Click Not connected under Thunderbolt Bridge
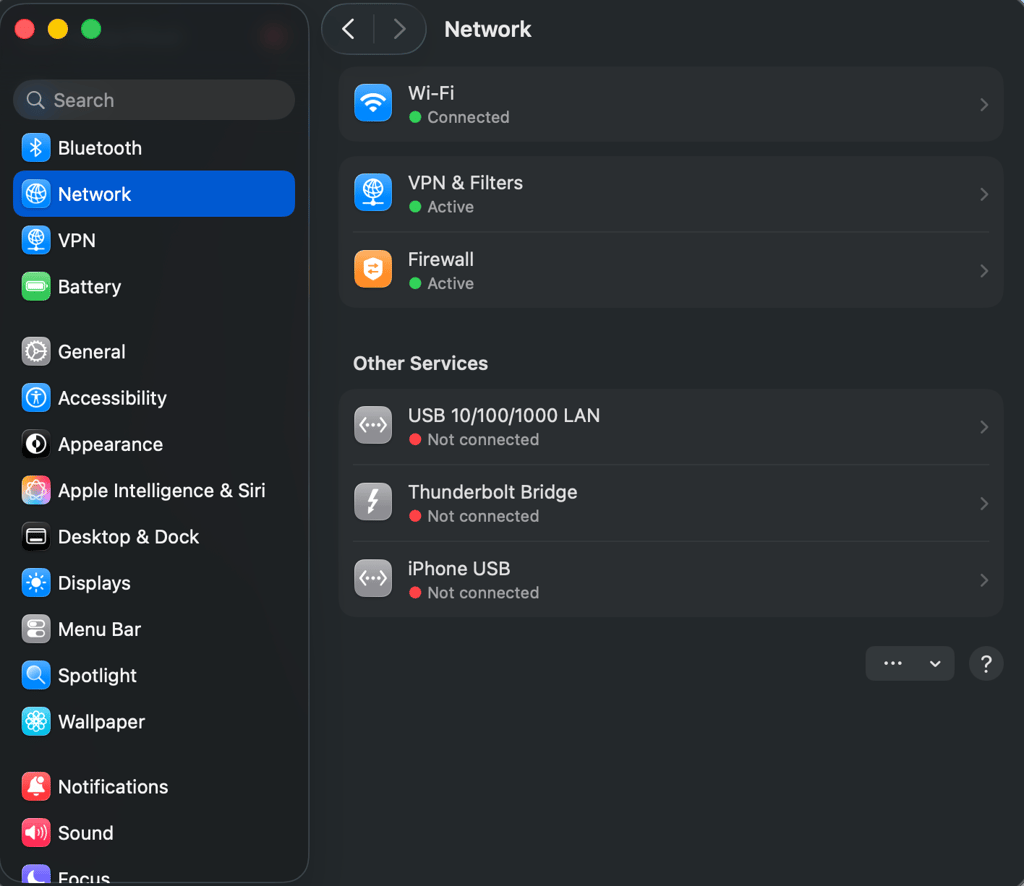Image resolution: width=1024 pixels, height=886 pixels. pyautogui.click(x=483, y=516)
